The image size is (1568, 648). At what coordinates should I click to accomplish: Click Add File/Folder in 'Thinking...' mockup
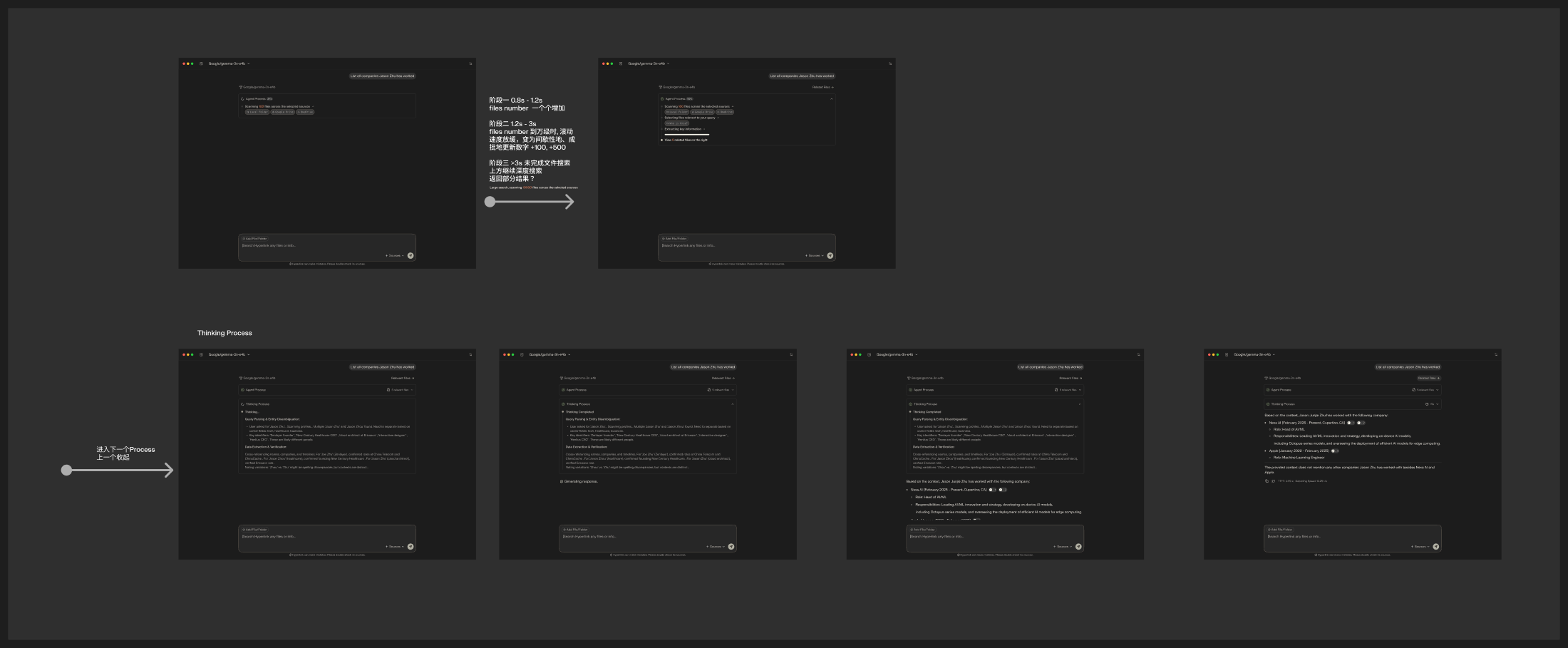tap(254, 530)
